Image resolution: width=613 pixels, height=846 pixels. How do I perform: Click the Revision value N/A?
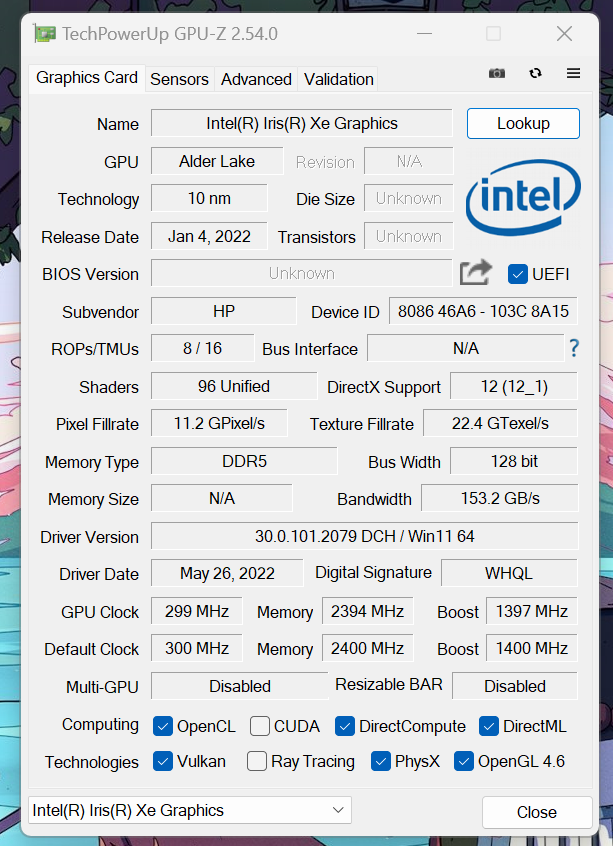[x=408, y=161]
